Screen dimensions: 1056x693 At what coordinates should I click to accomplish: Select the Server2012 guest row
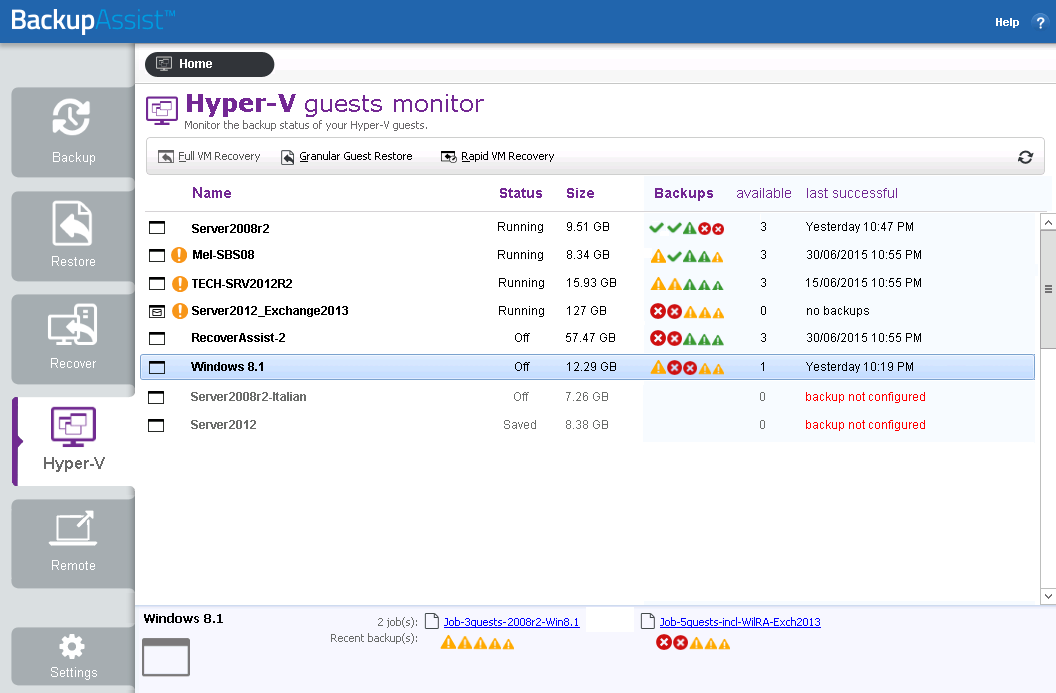pyautogui.click(x=587, y=425)
